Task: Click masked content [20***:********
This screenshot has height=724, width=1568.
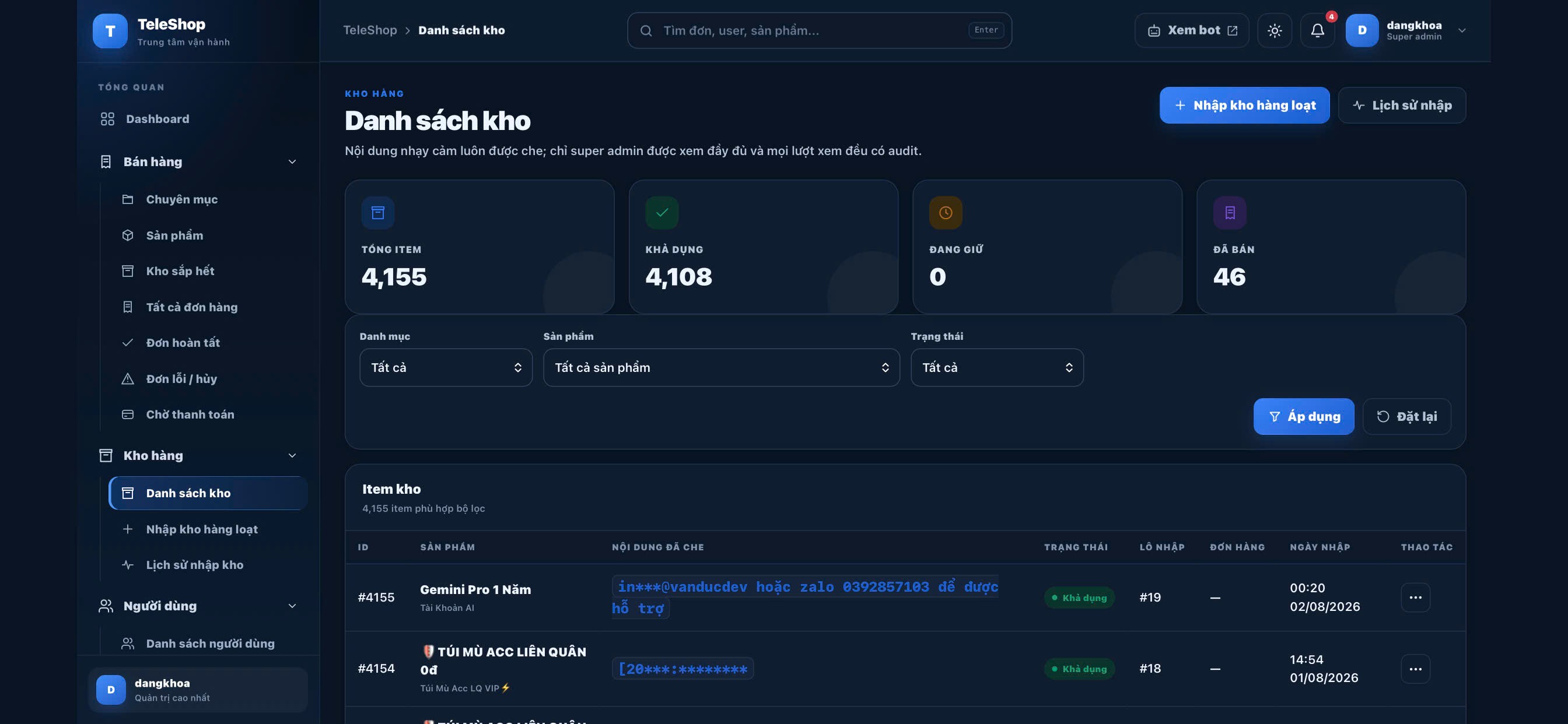Action: click(682, 669)
